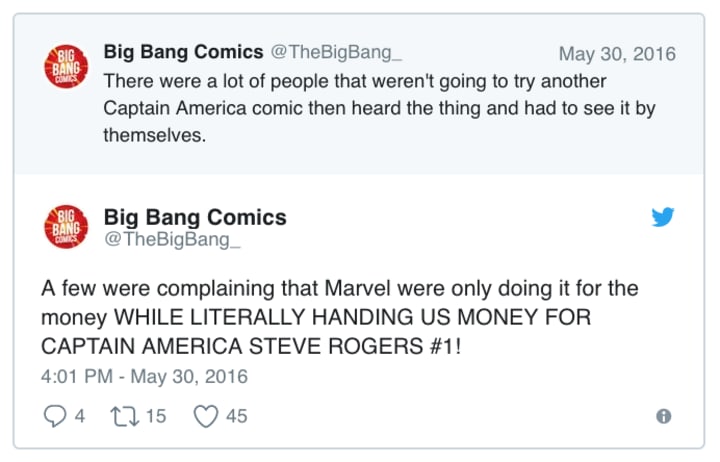The width and height of the screenshot is (720, 462).
Task: Click the reply speech bubble icon
Action: (54, 416)
